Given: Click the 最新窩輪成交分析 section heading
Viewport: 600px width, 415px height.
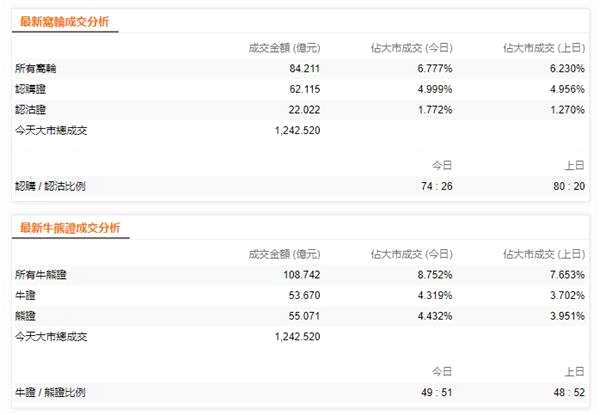Looking at the screenshot, I should [65, 22].
